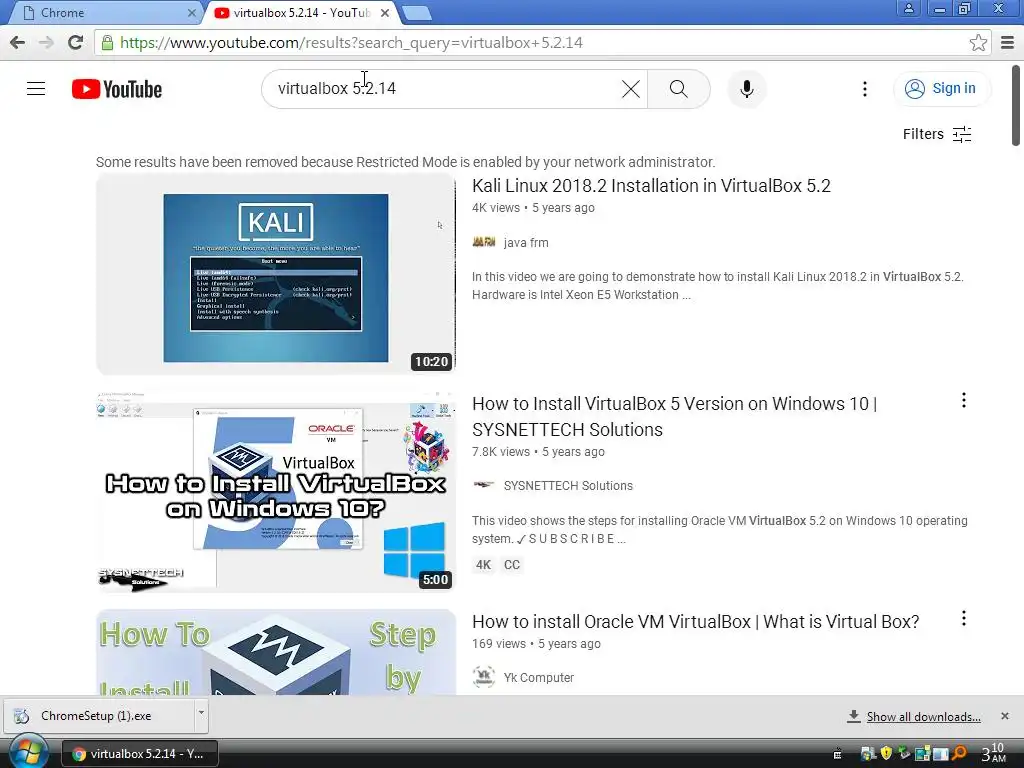Close the blank Chrome tab
The height and width of the screenshot is (768, 1024).
[191, 12]
